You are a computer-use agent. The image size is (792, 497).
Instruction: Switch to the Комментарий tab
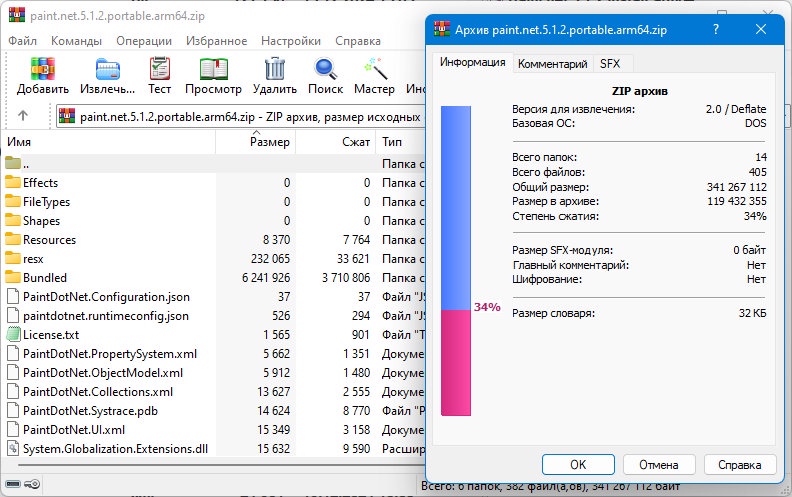(x=553, y=64)
